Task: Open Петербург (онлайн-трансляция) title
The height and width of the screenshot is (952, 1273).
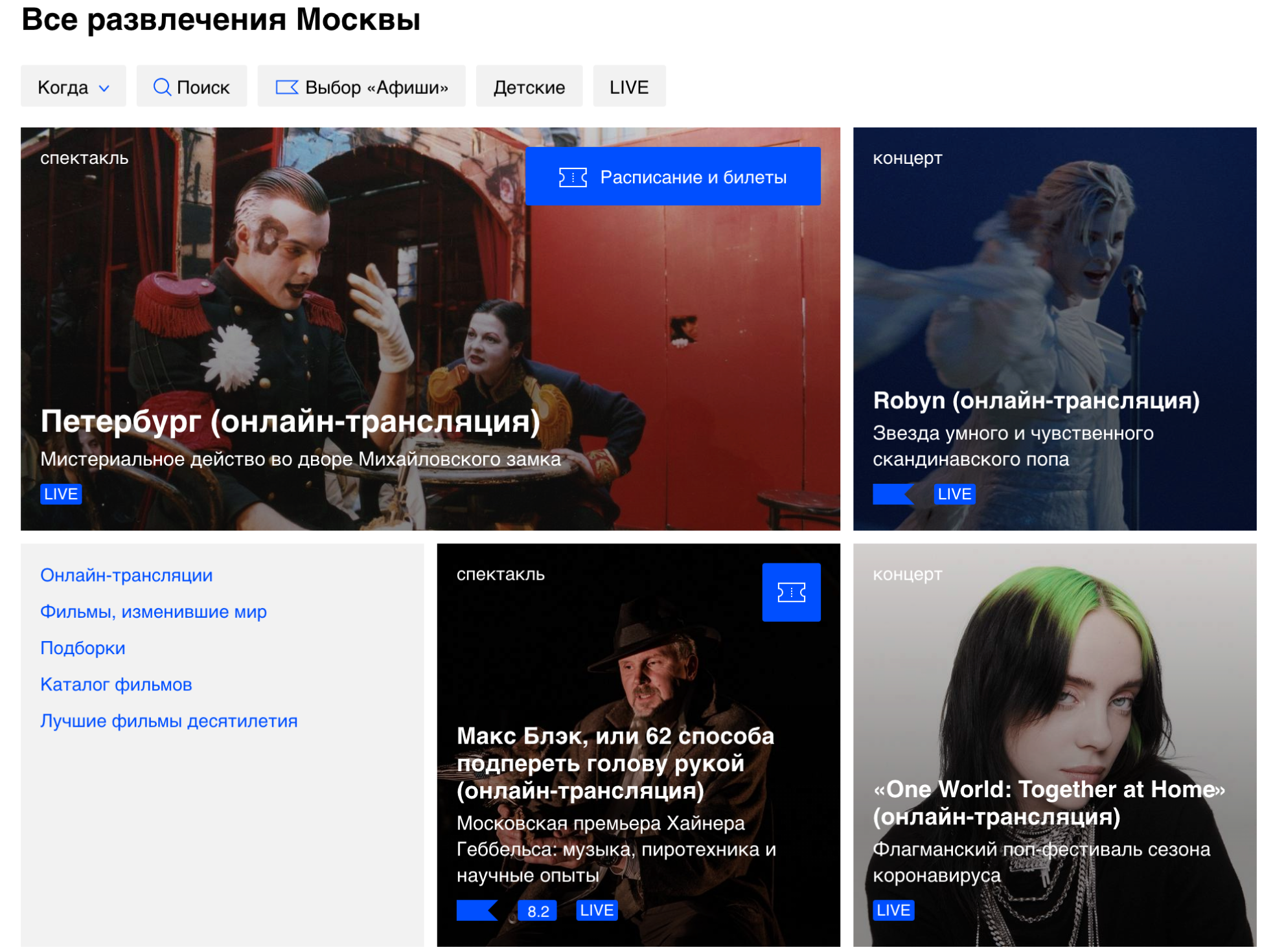Action: [290, 421]
